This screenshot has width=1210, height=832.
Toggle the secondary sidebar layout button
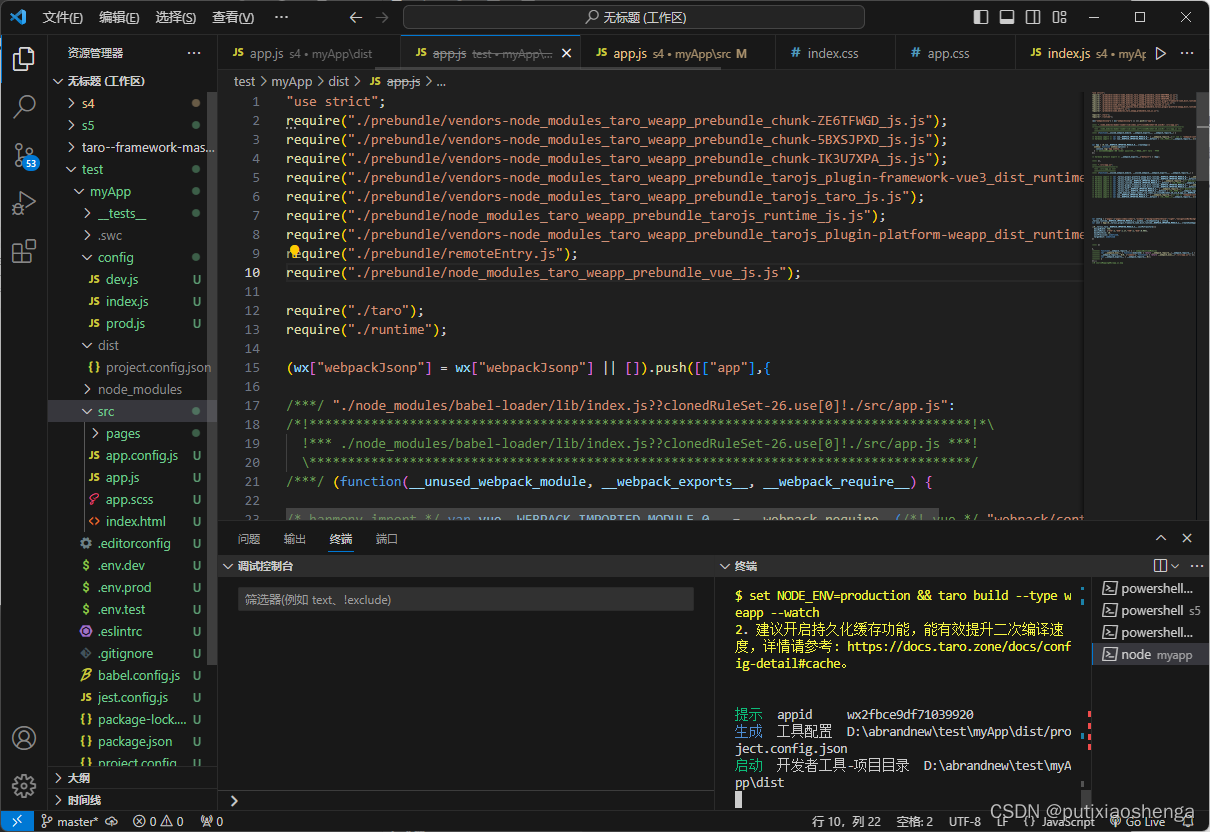tap(1033, 17)
